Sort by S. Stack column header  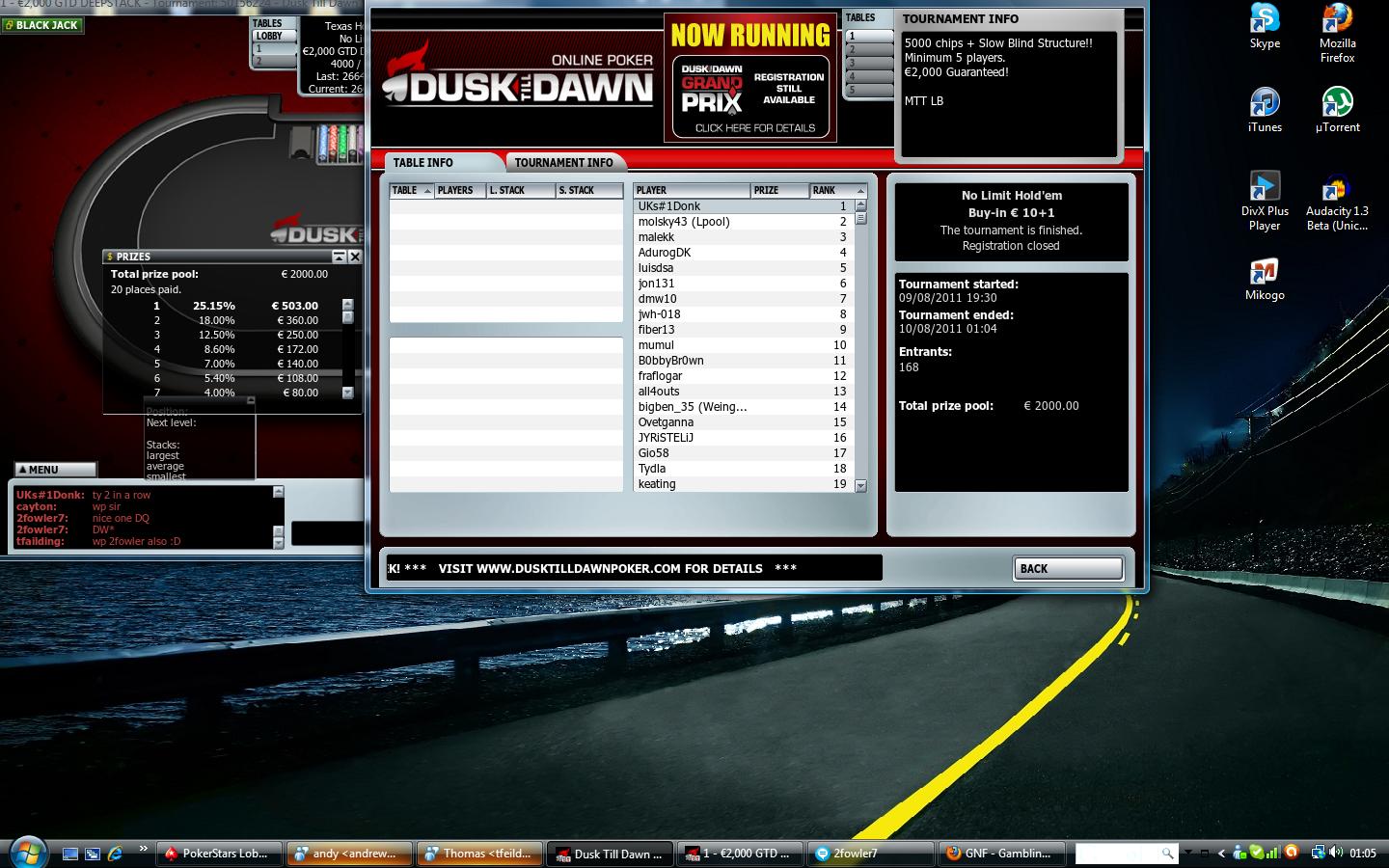[589, 190]
